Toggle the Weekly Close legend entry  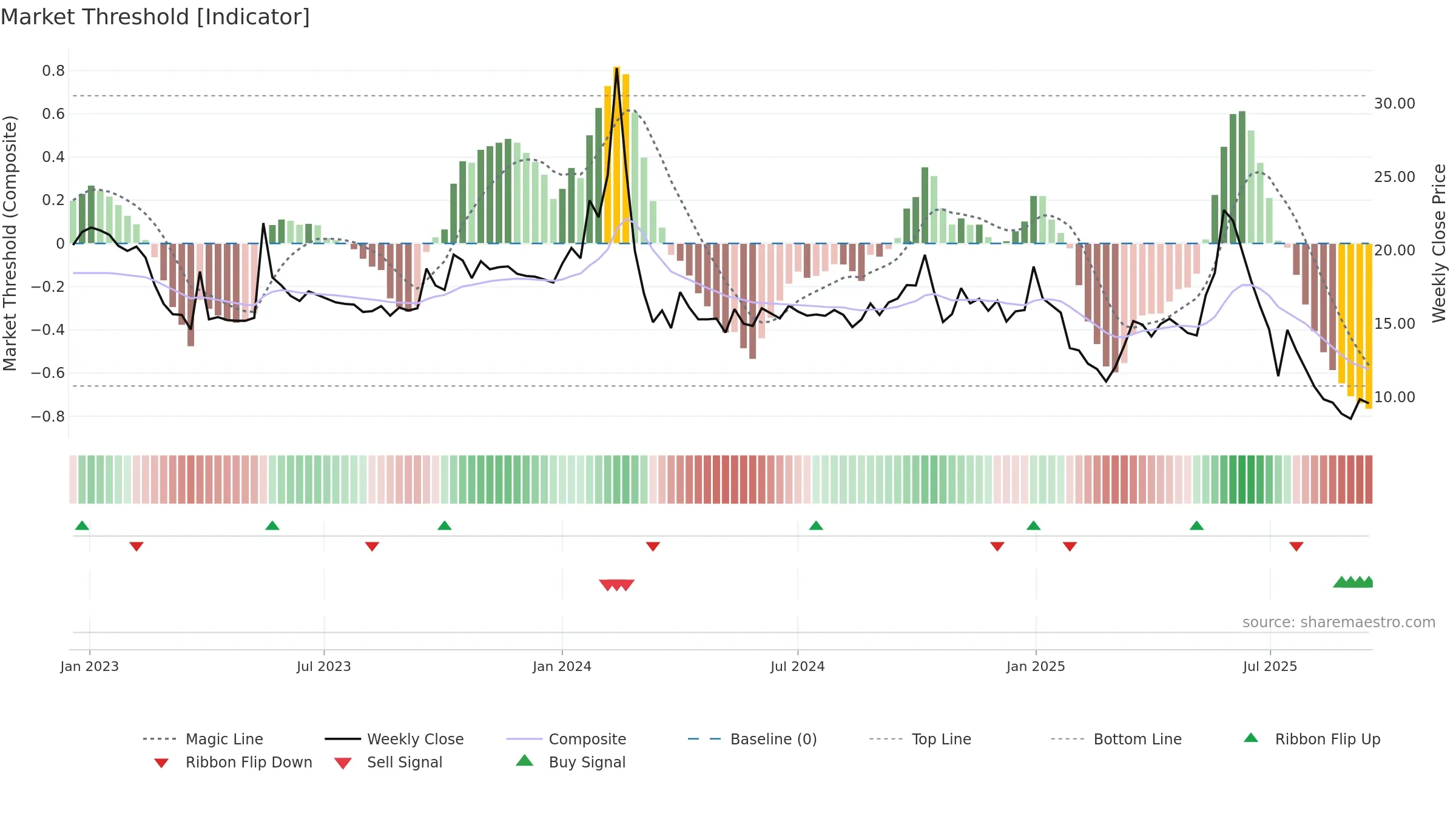(x=394, y=739)
